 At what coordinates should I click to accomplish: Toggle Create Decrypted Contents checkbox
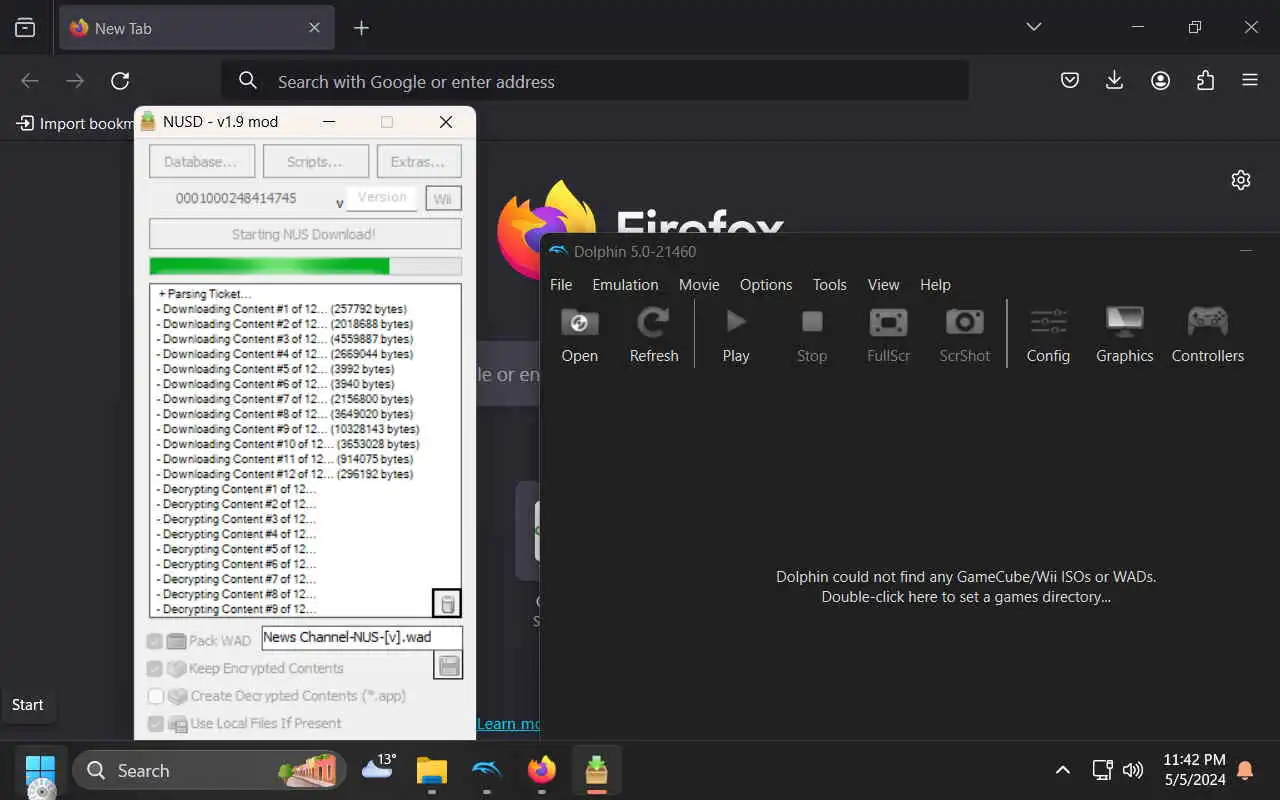click(155, 696)
